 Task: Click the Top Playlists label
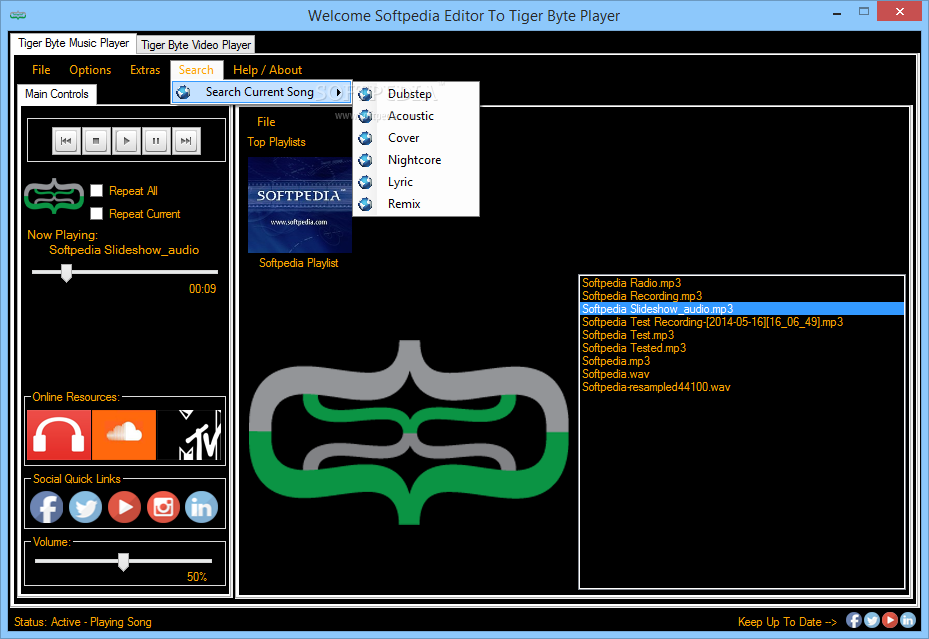click(x=276, y=142)
